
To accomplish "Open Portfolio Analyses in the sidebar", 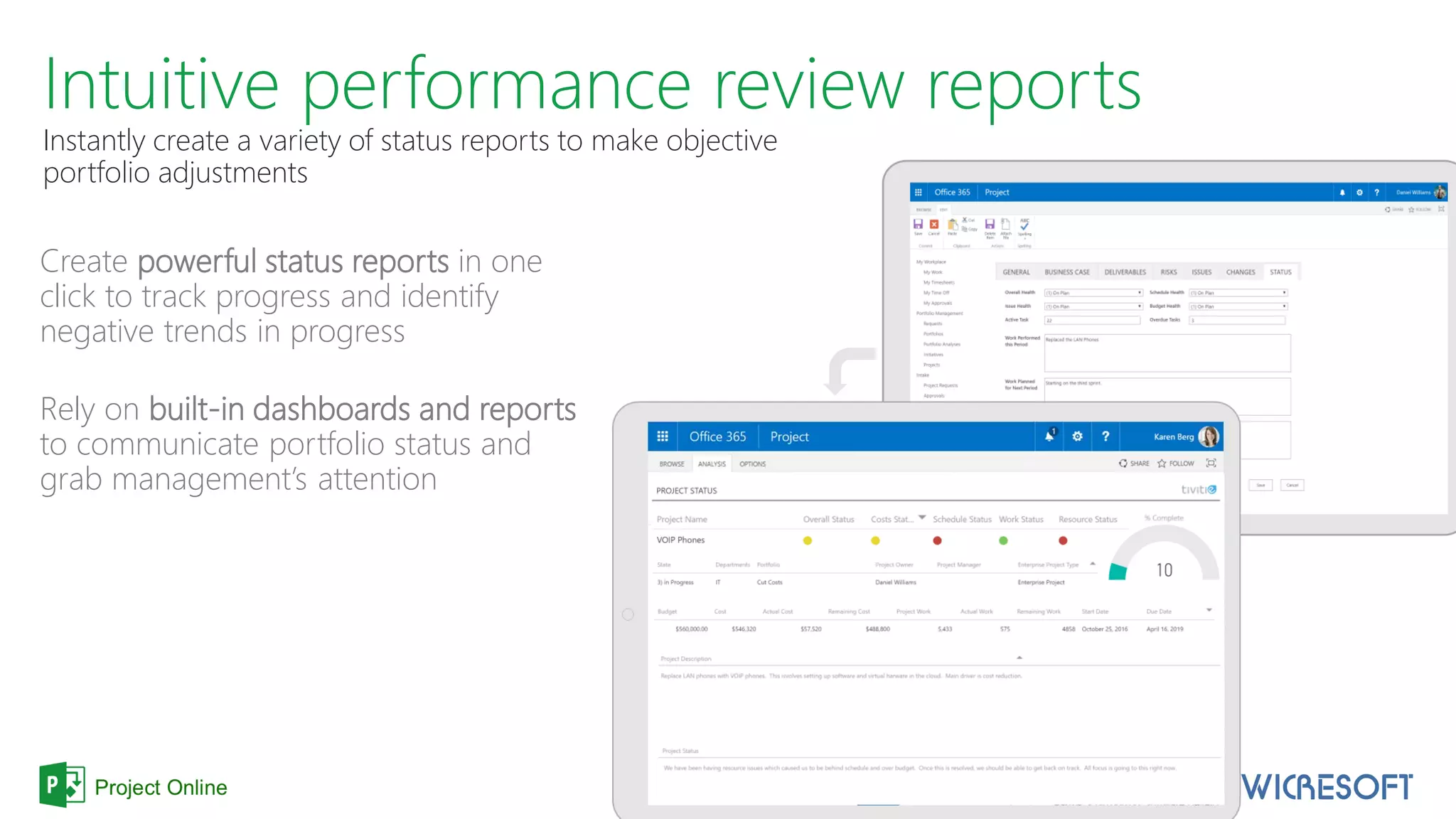I will pyautogui.click(x=942, y=344).
